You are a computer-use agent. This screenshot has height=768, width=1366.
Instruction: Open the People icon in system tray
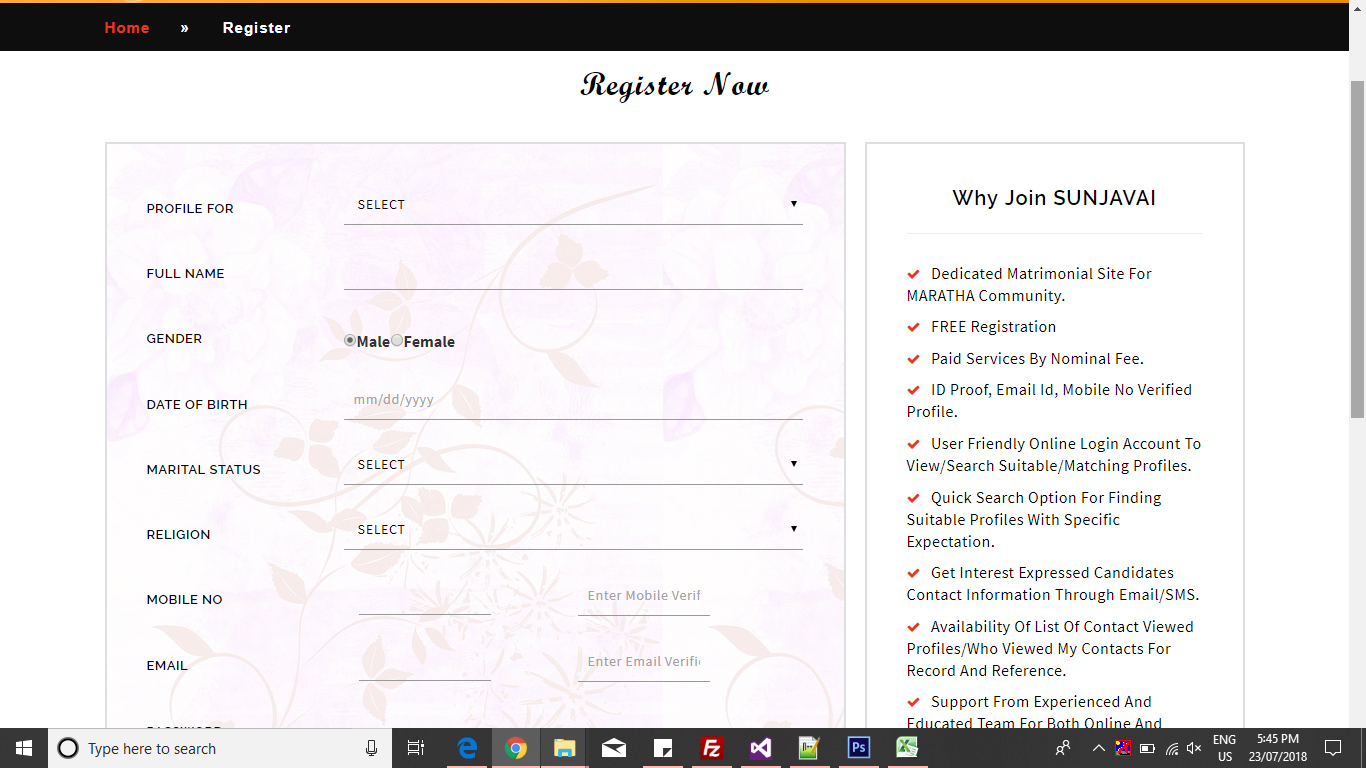coord(1063,748)
